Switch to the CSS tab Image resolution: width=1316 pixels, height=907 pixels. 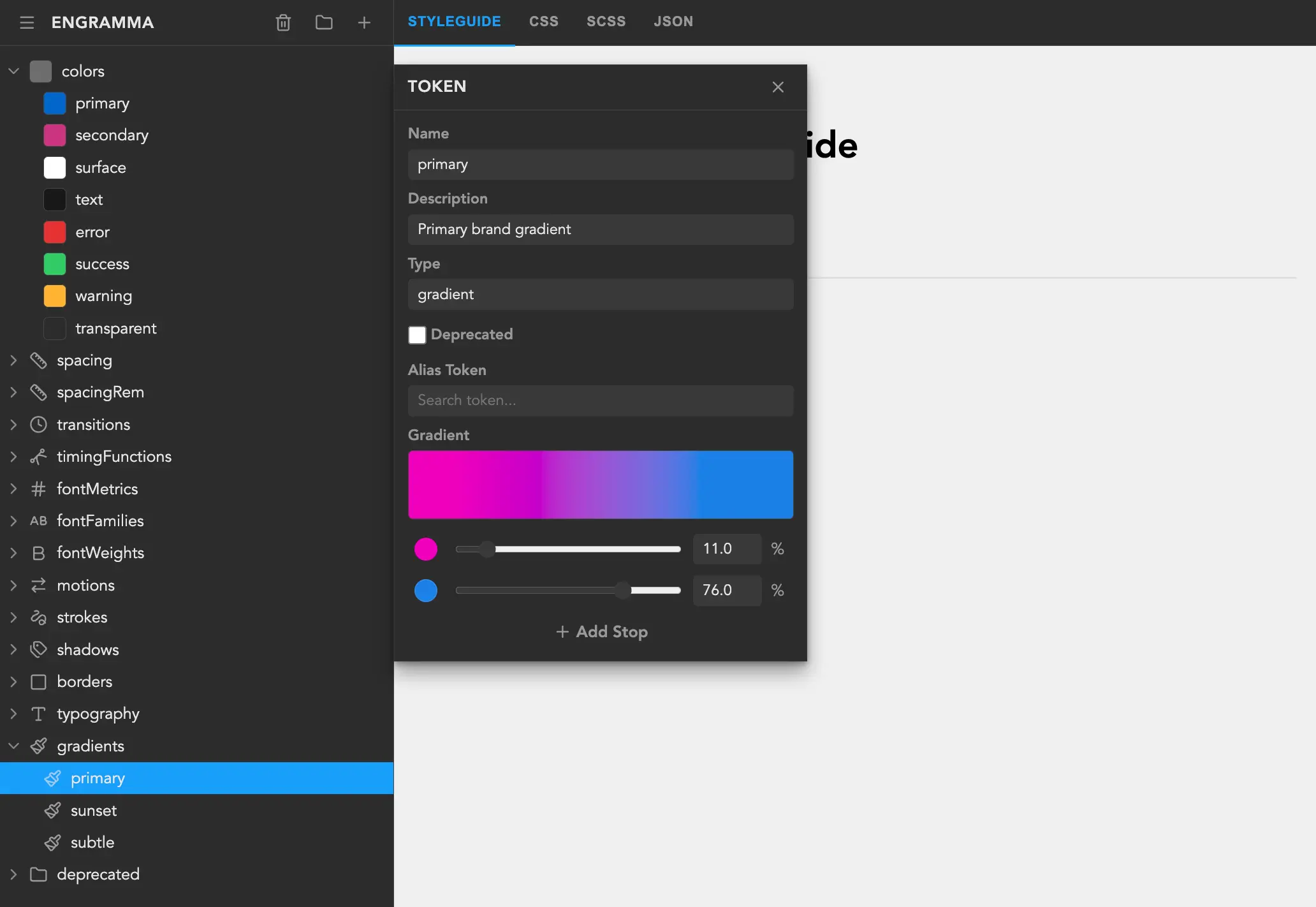pos(543,21)
